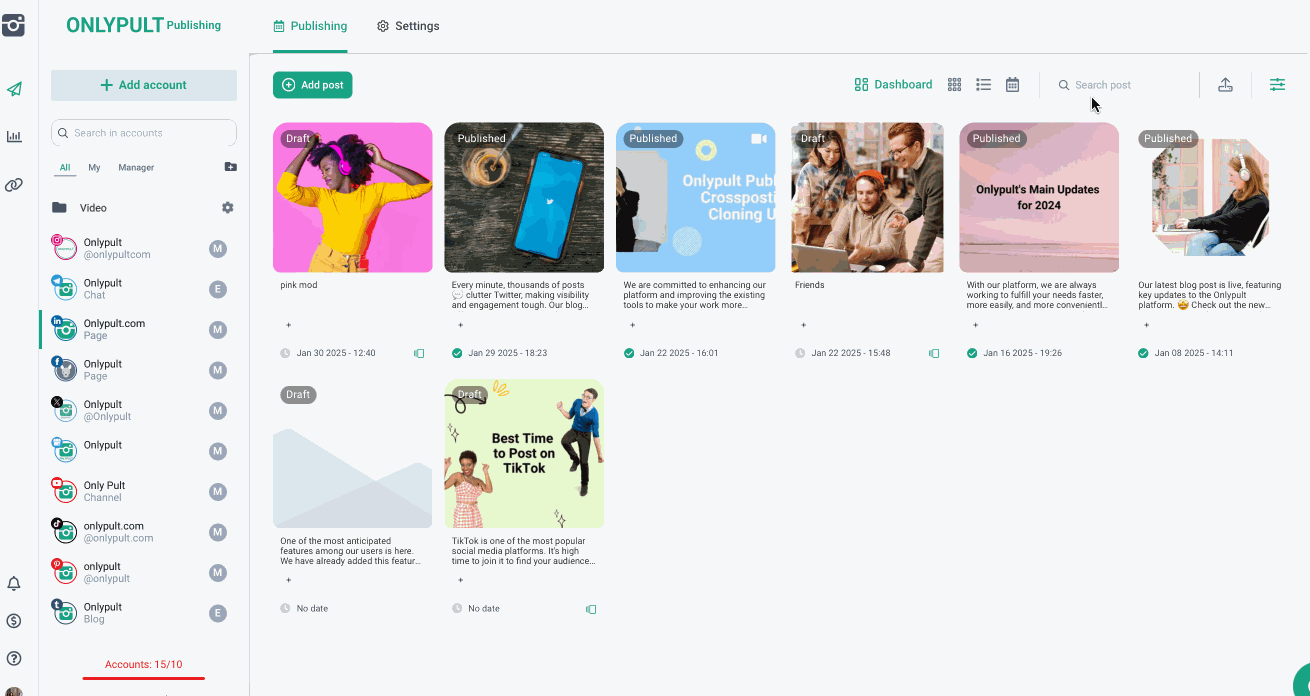
Task: Open notifications bell in left sidebar
Action: coord(14,583)
